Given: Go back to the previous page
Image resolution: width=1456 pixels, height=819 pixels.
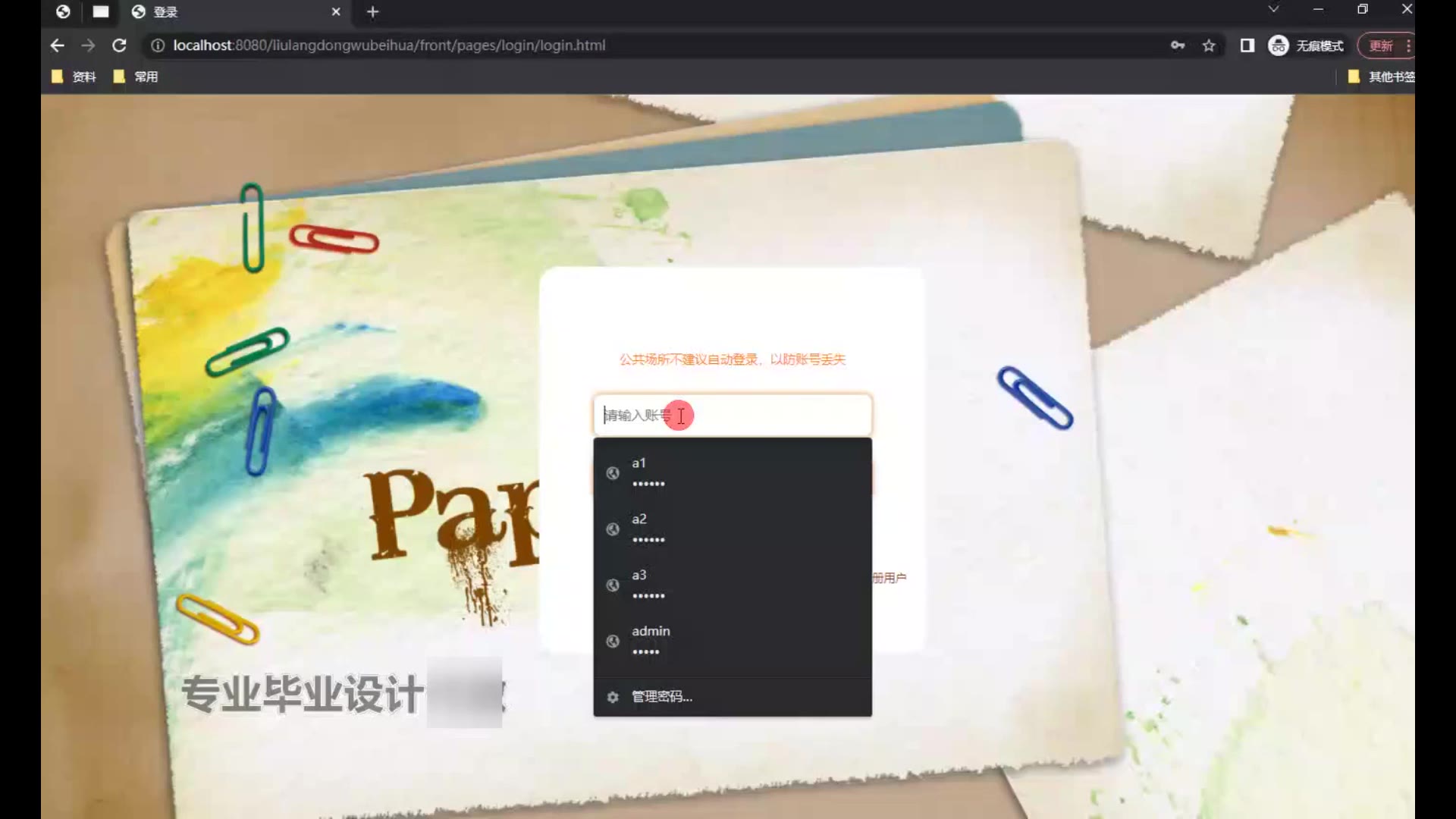Looking at the screenshot, I should coord(57,45).
